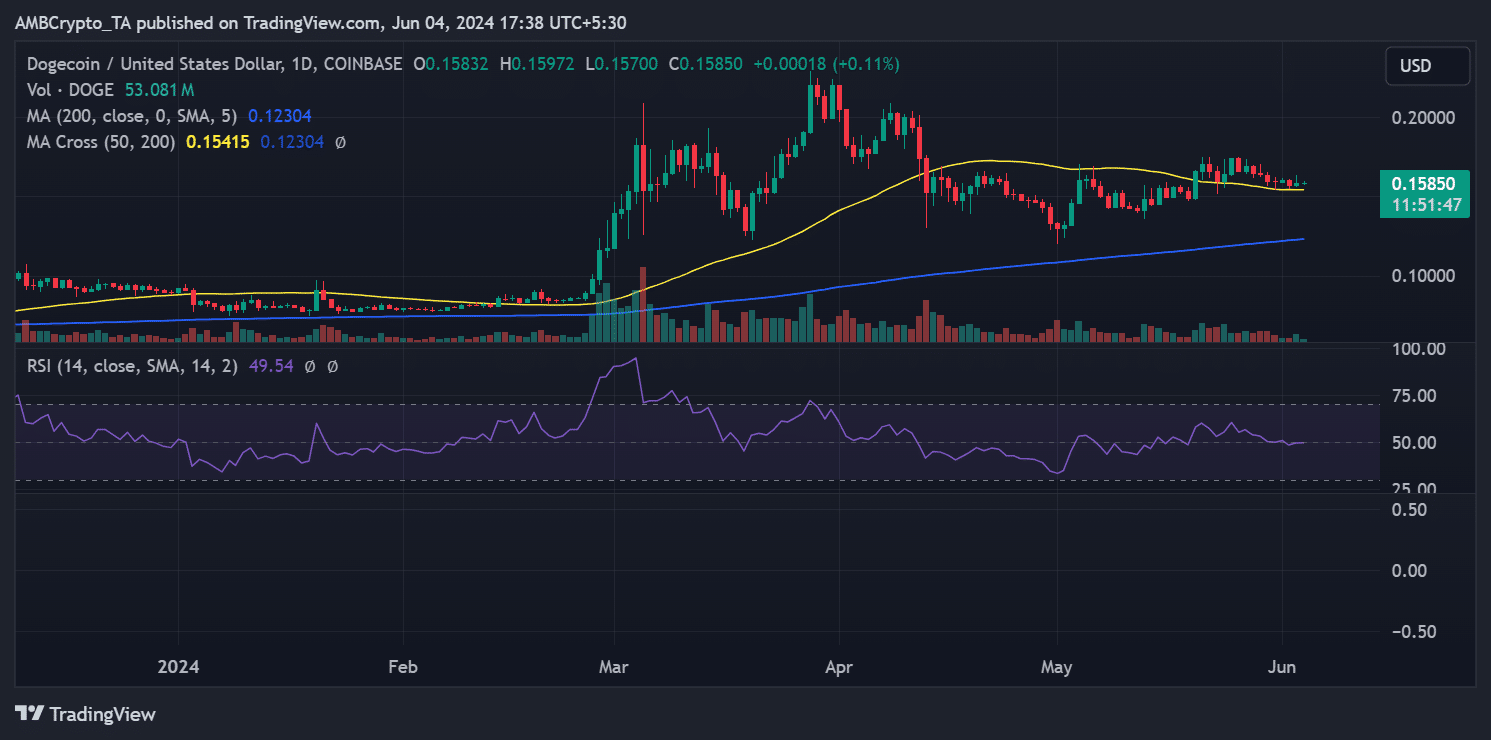Click the green current price label 0.15850 on axis
The width and height of the screenshot is (1491, 740).
pos(1426,185)
